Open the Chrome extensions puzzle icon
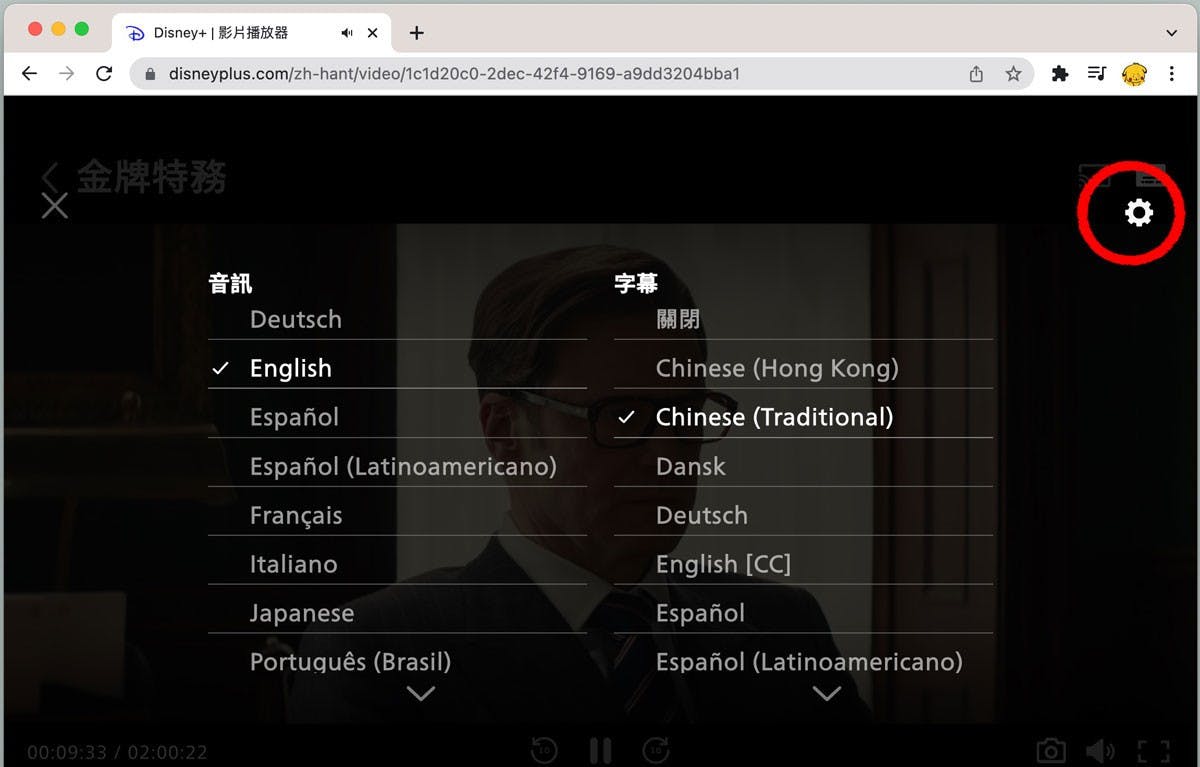Image resolution: width=1200 pixels, height=767 pixels. pos(1060,74)
